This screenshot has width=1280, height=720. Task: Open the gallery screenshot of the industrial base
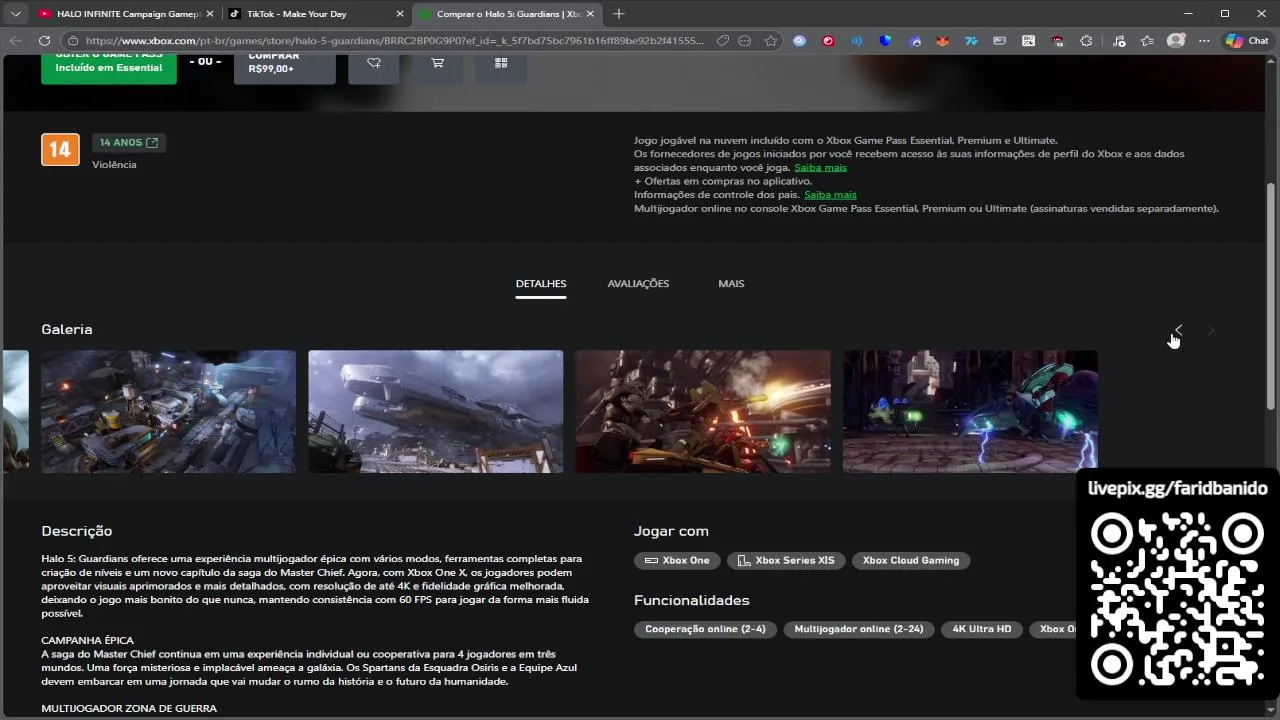coord(168,411)
